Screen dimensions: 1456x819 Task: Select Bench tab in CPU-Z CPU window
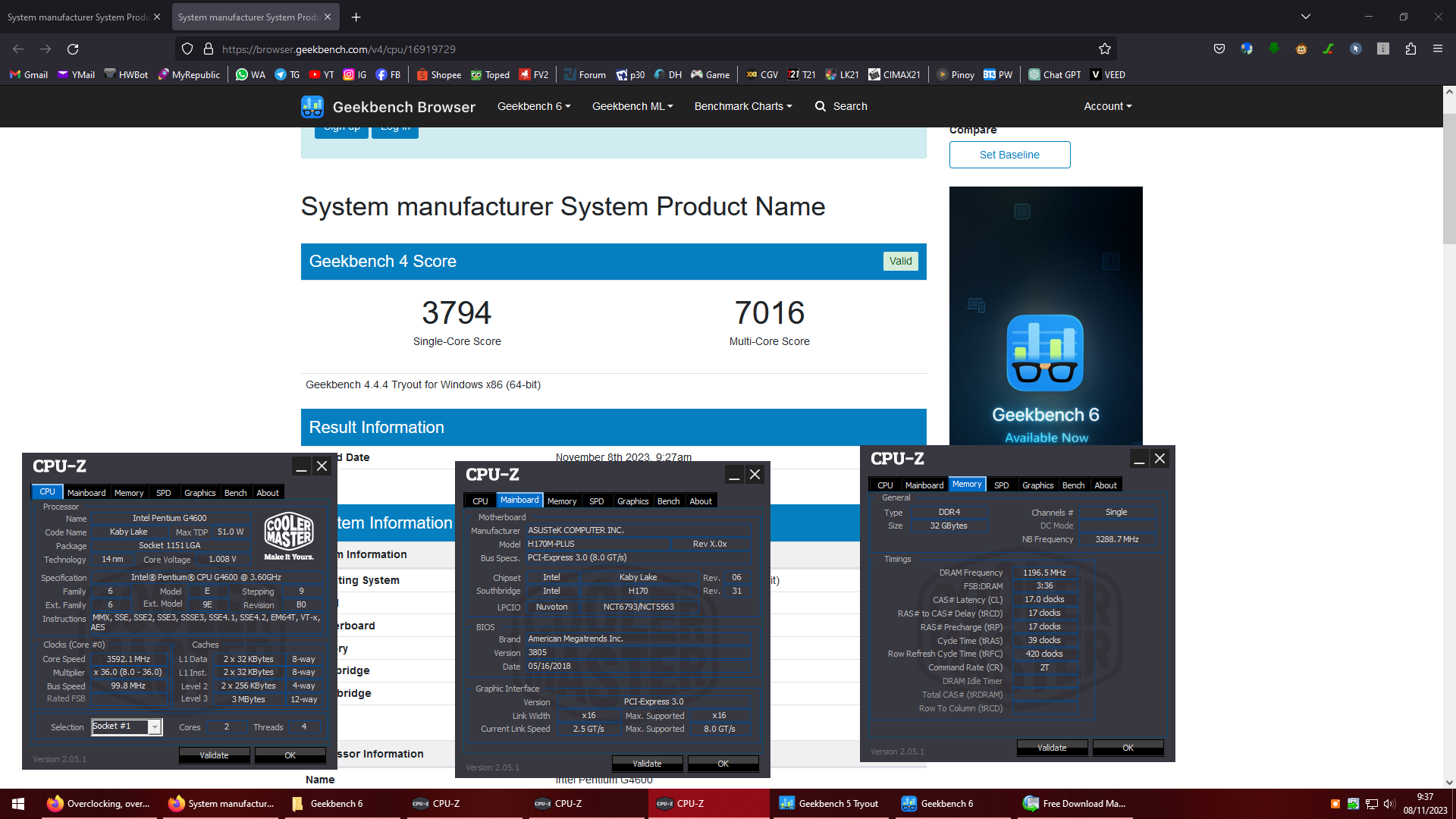tap(236, 493)
